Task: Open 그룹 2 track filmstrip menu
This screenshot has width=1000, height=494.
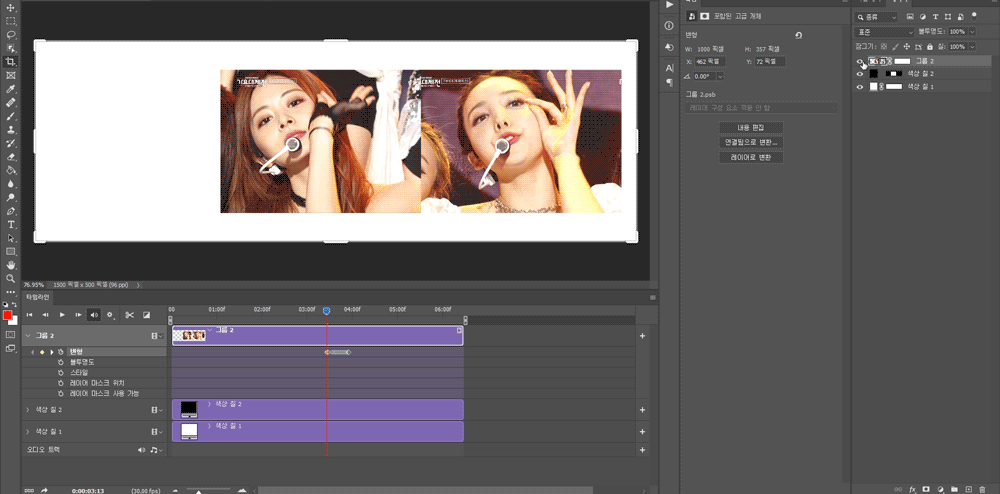Action: coord(156,335)
